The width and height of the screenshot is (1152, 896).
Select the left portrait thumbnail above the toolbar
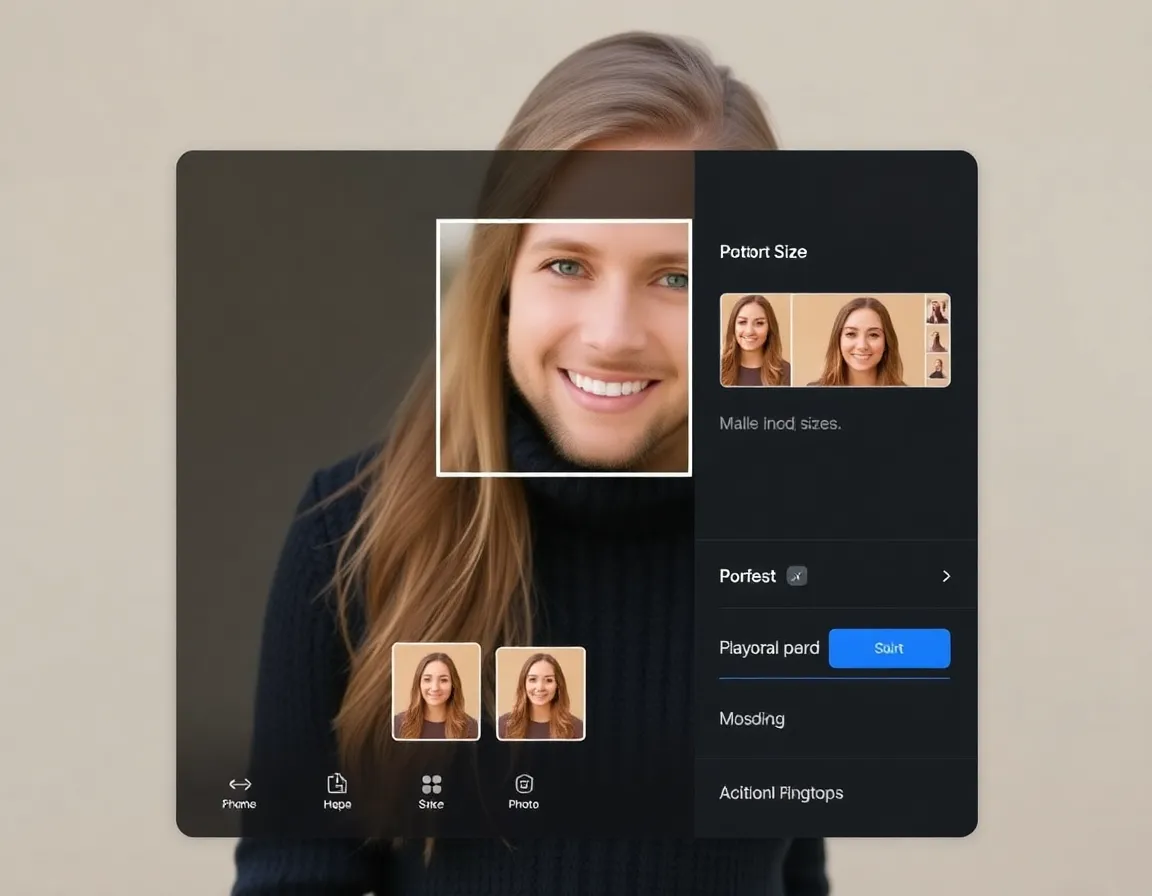click(x=436, y=692)
